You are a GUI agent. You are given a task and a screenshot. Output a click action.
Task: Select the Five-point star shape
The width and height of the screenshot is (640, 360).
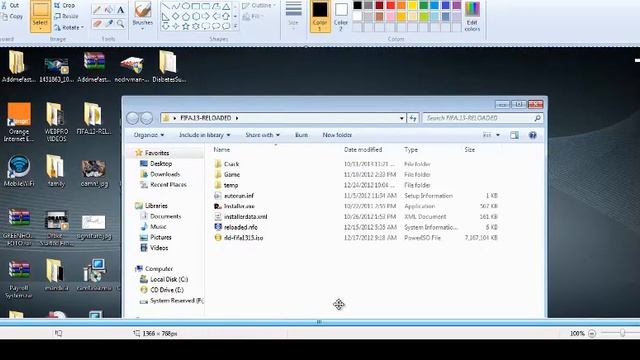(186, 26)
